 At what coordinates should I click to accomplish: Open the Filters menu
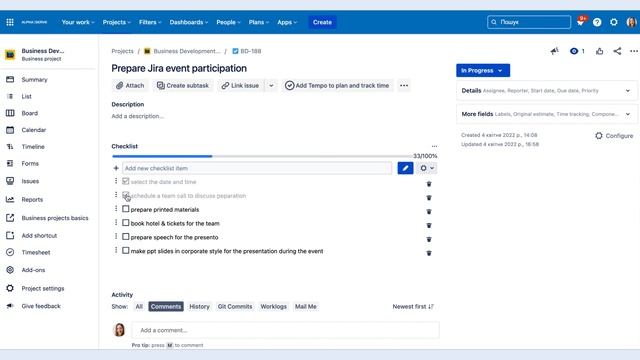(150, 22)
